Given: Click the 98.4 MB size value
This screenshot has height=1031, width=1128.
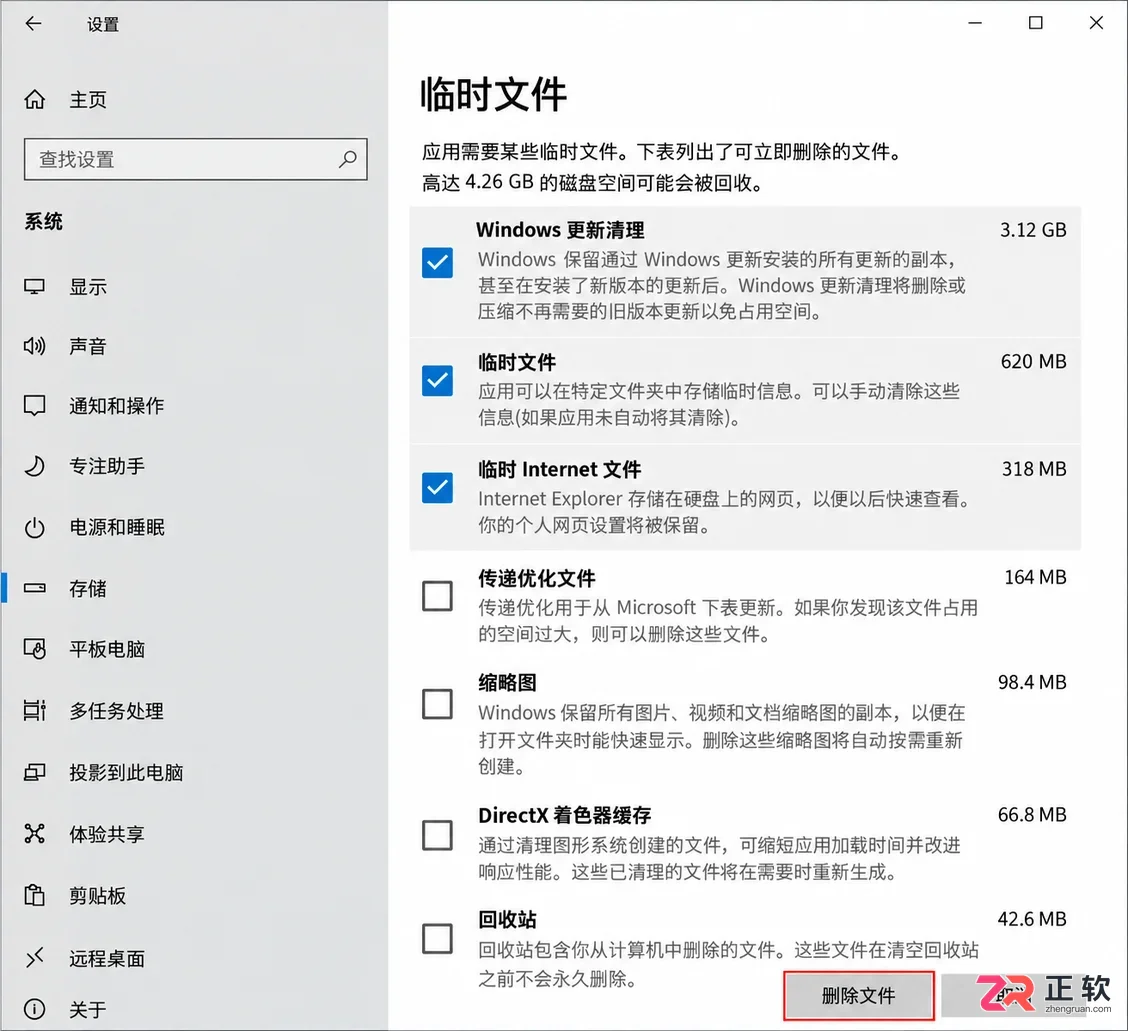Looking at the screenshot, I should click(x=1032, y=682).
